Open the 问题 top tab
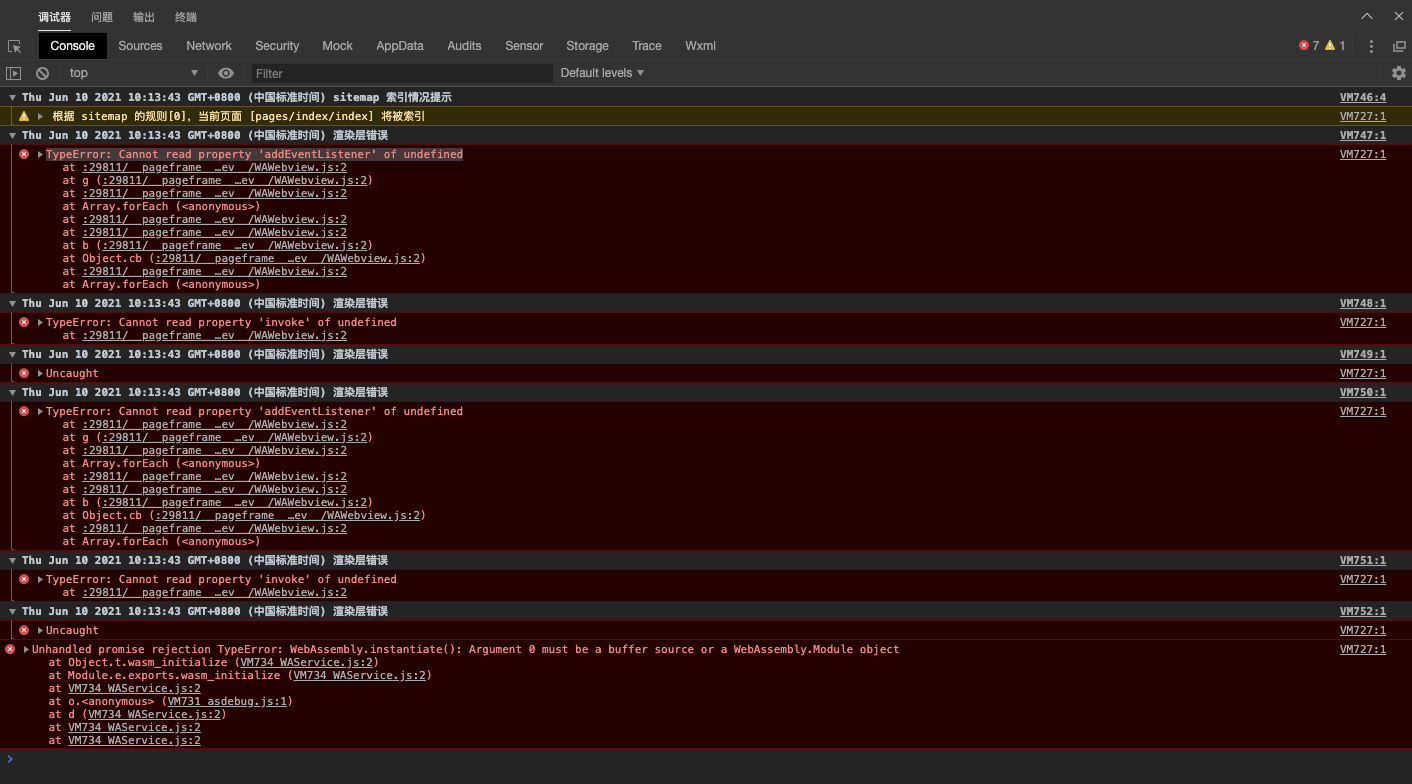 pos(102,17)
